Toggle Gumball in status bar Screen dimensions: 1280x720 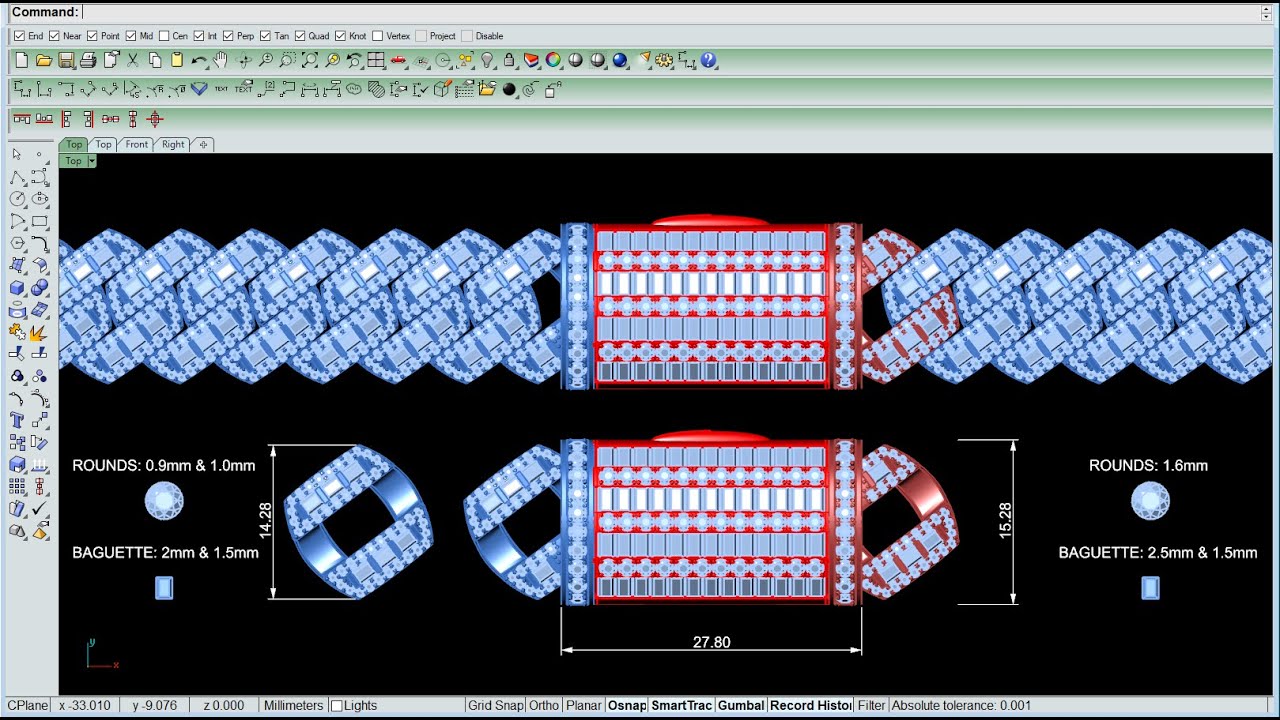click(741, 705)
